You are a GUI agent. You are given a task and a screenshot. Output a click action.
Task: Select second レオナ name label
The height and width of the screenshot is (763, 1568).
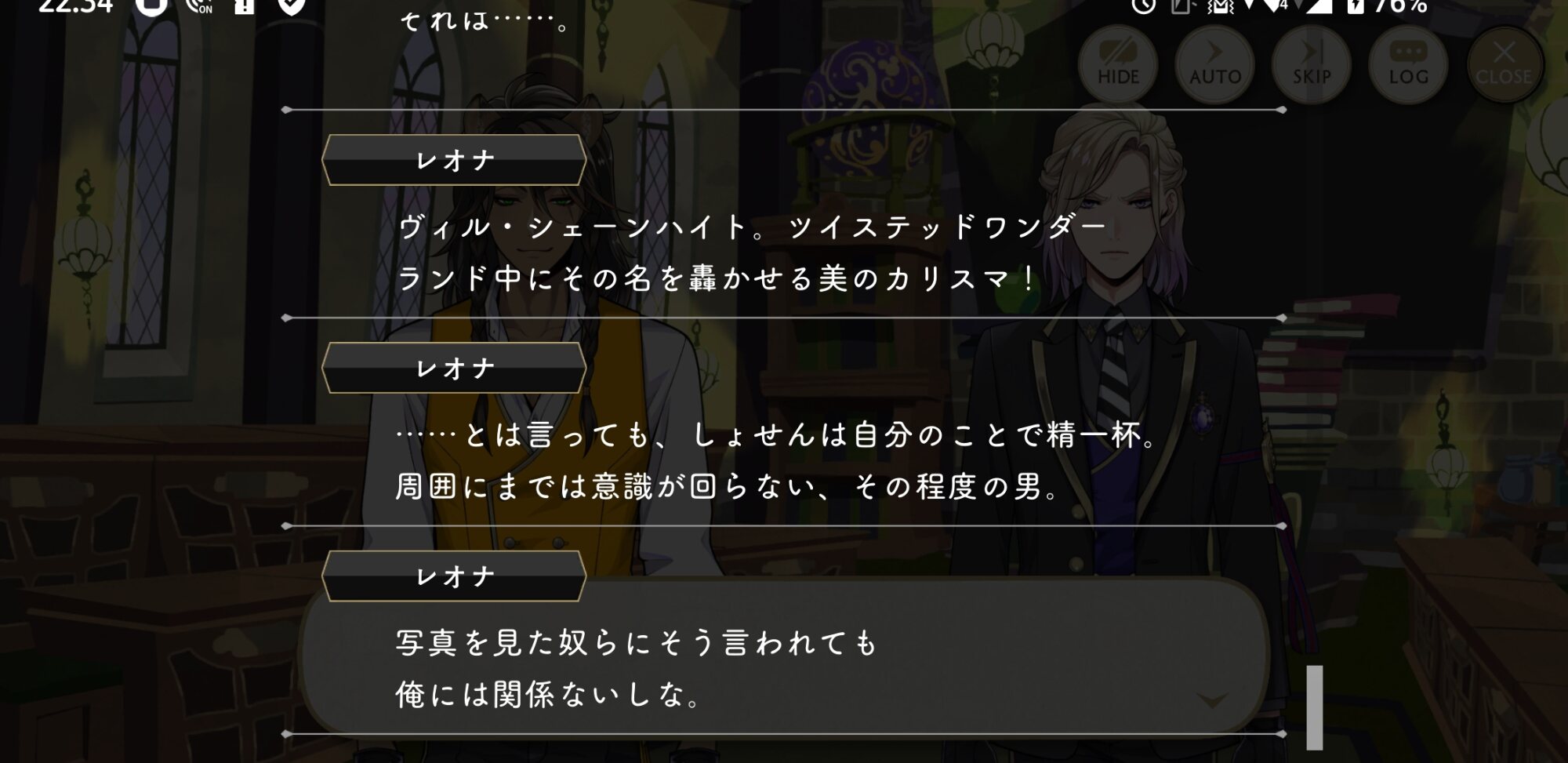point(455,368)
